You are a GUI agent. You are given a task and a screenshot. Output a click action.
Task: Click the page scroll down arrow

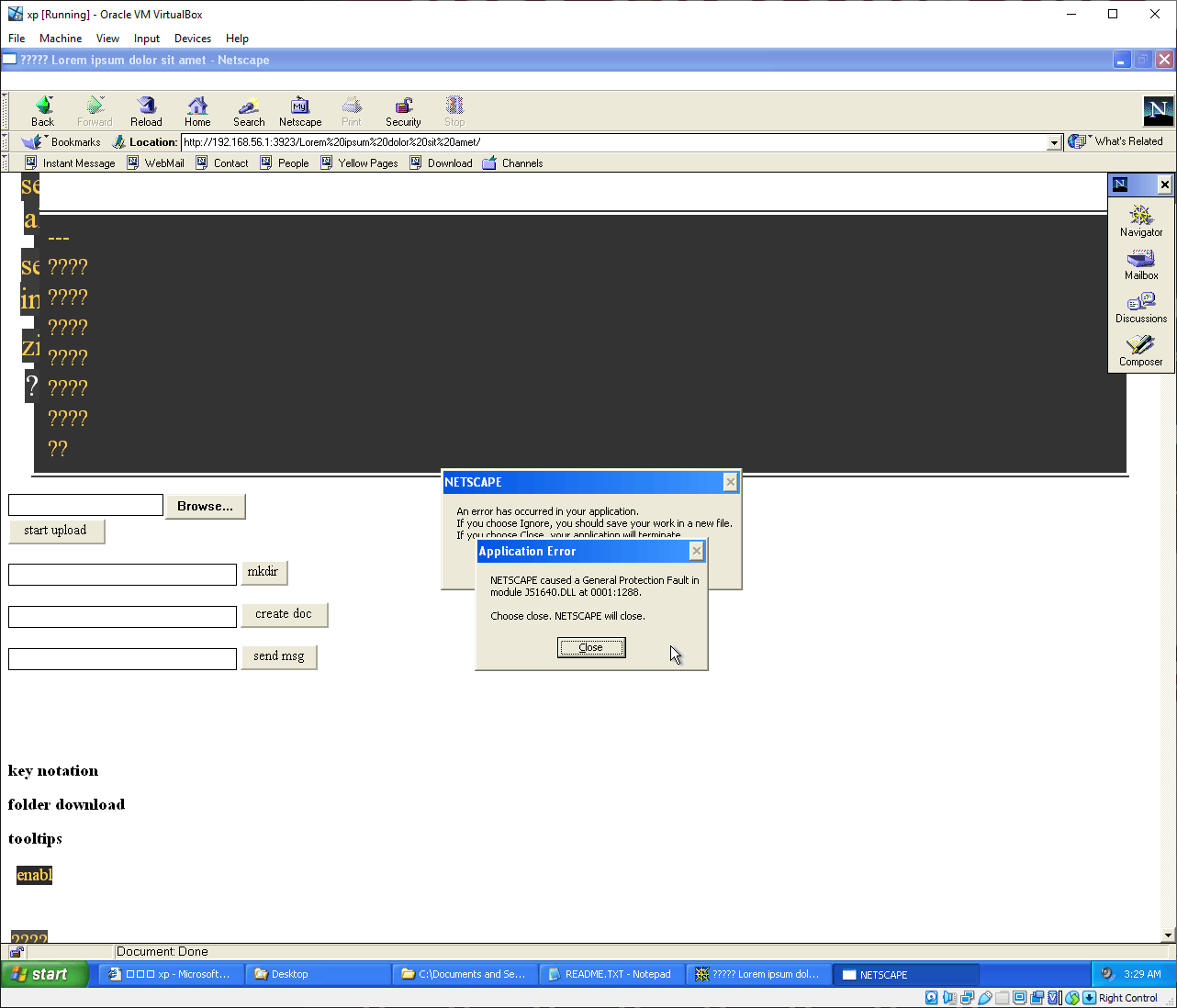click(1168, 935)
